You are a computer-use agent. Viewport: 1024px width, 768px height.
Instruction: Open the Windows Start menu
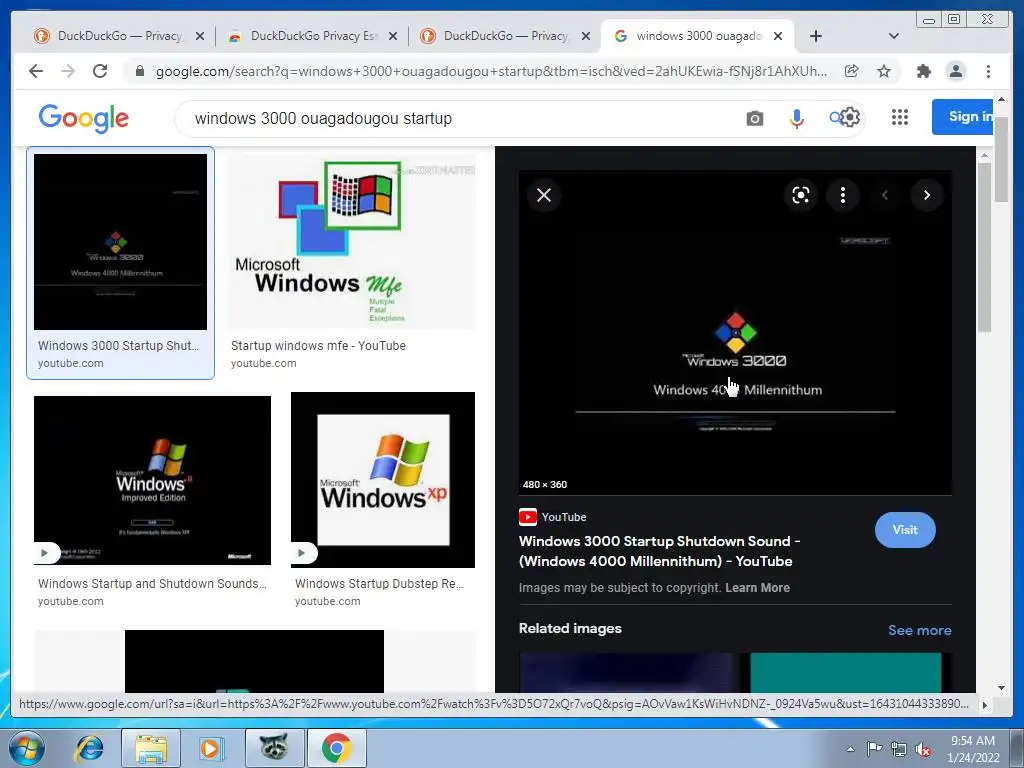pyautogui.click(x=26, y=748)
